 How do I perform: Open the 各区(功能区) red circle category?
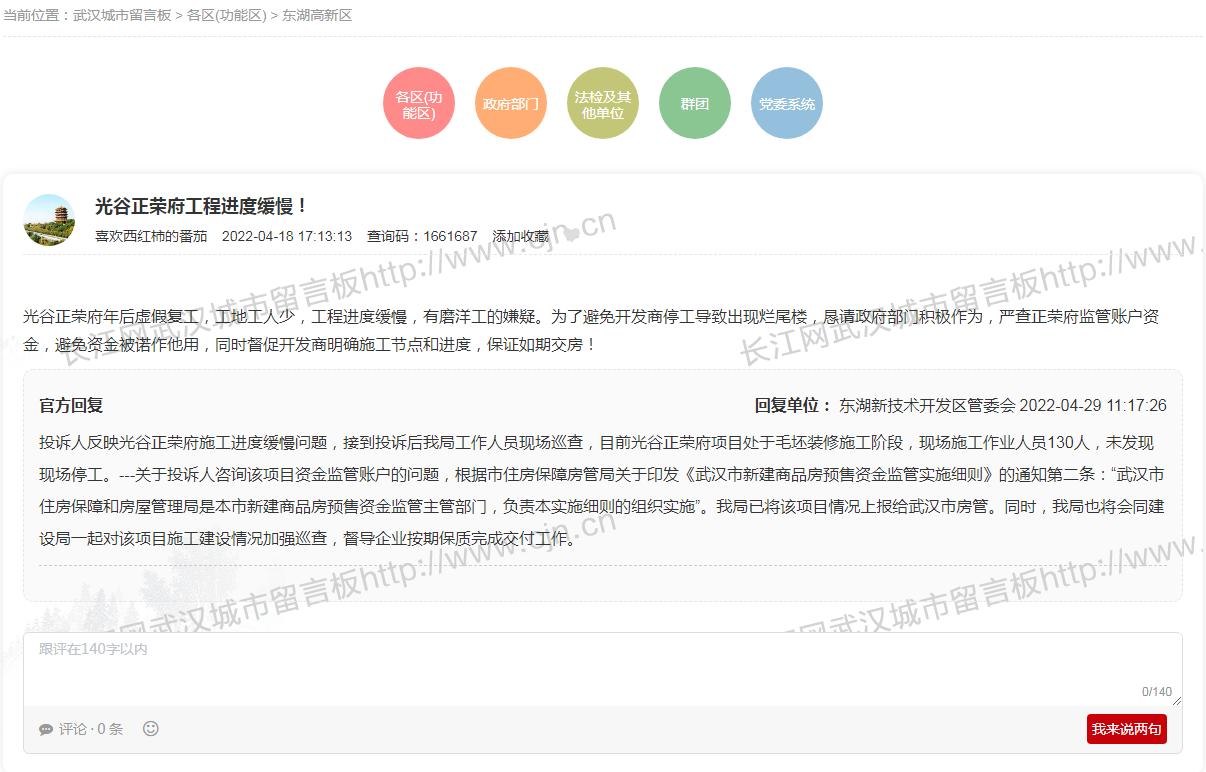[x=419, y=104]
